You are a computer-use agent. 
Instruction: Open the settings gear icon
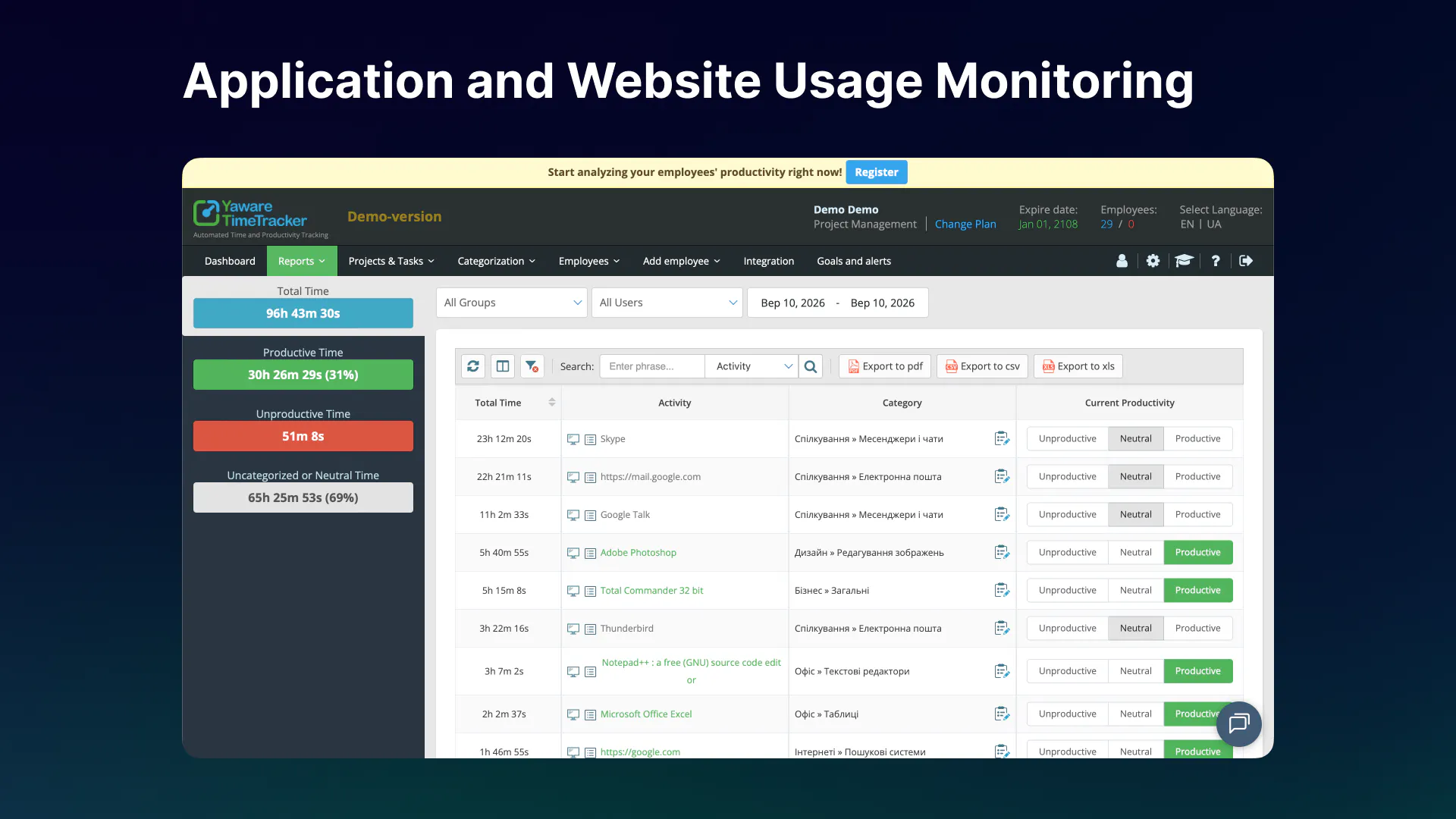coord(1153,261)
